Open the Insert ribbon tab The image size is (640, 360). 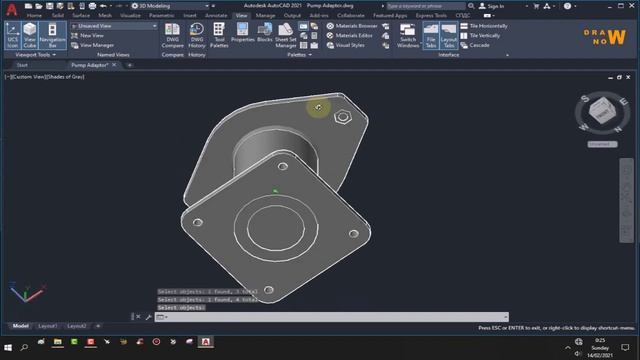(190, 16)
